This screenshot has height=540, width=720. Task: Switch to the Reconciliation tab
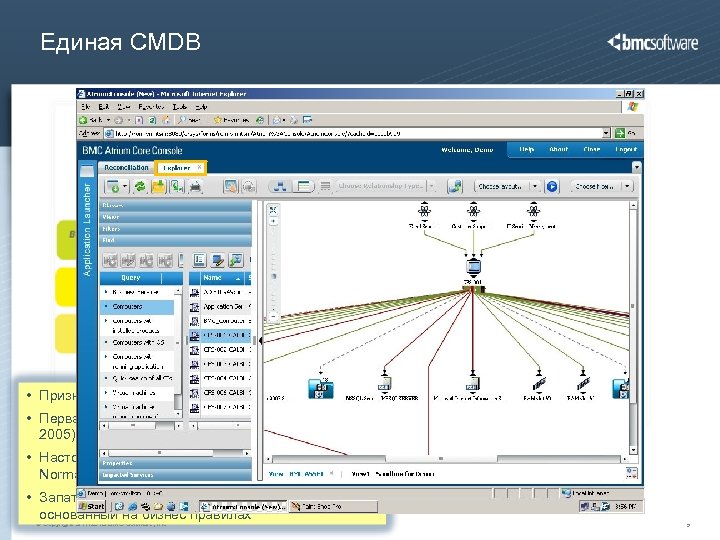point(126,168)
